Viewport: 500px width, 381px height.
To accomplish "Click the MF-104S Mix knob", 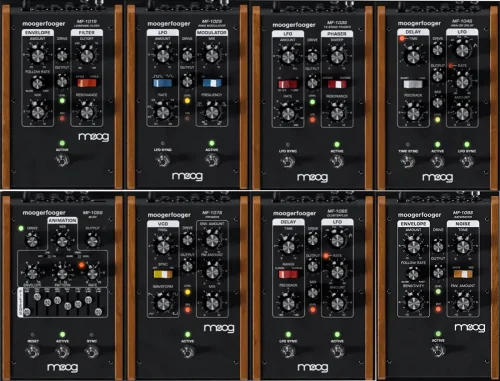I will point(438,103).
